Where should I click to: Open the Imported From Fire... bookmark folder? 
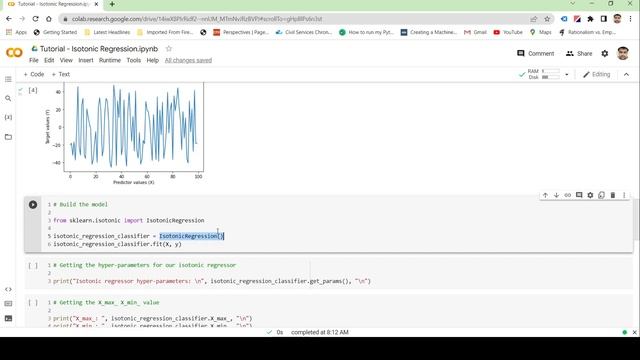pos(165,32)
